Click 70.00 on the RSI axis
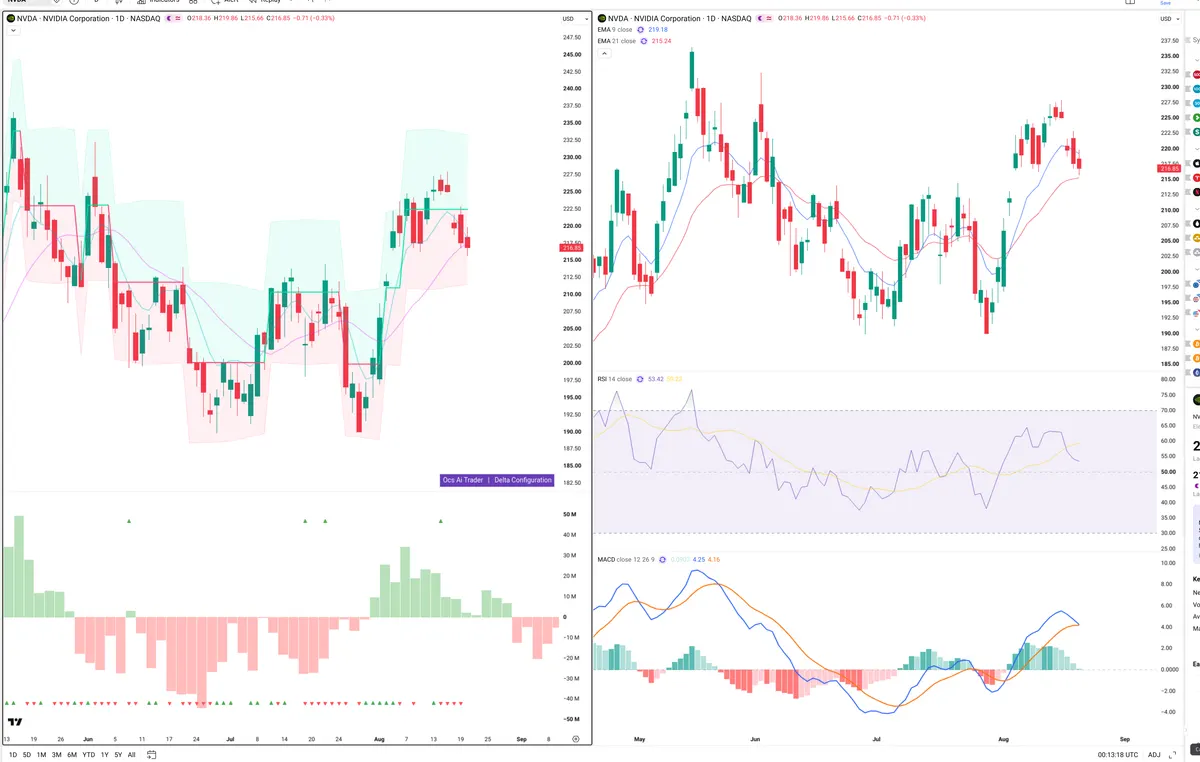 [x=1166, y=410]
